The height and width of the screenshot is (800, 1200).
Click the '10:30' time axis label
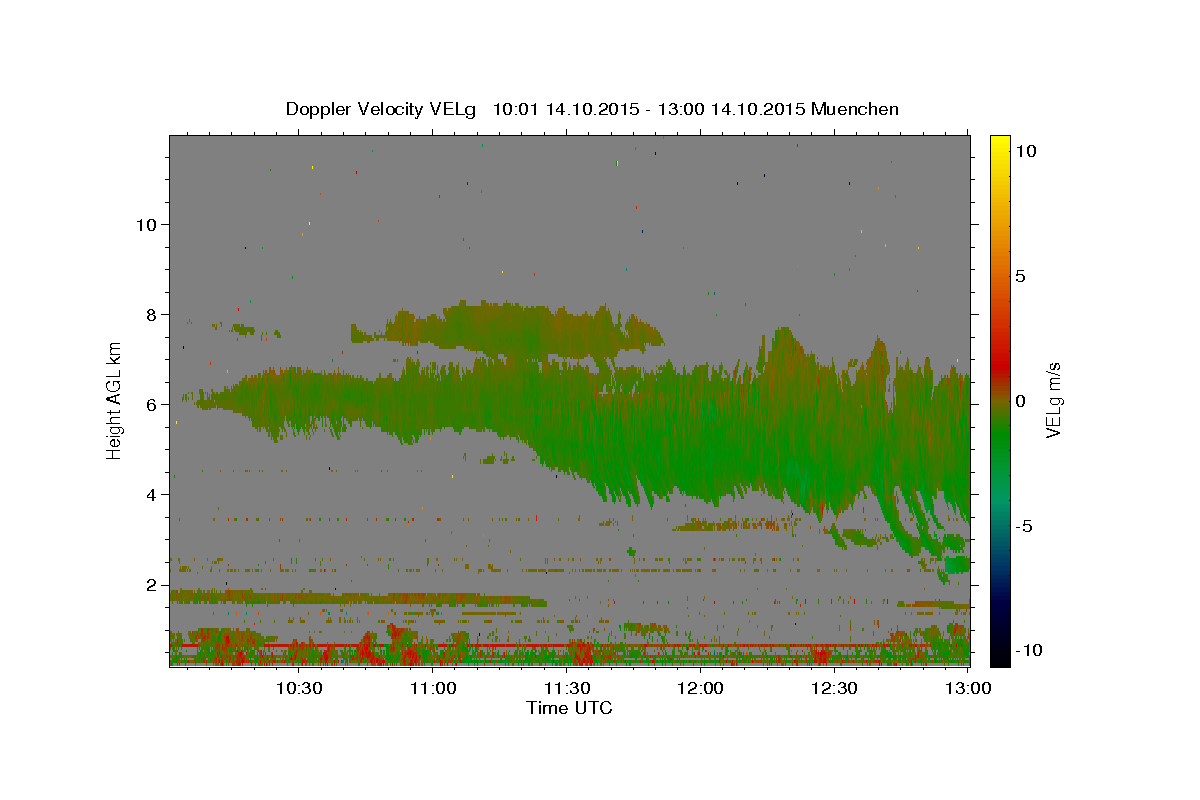(299, 688)
